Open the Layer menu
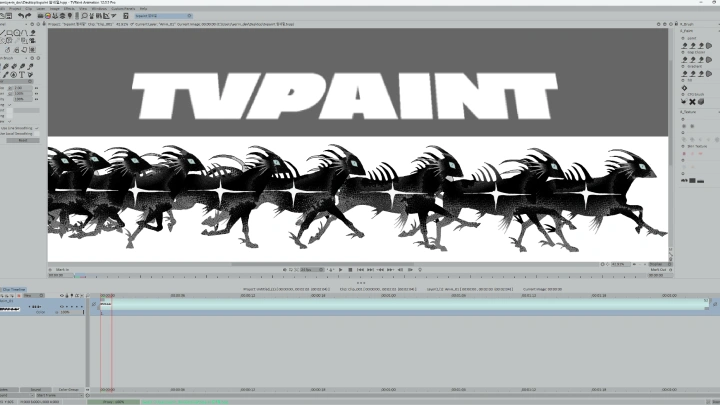Screen dimensions: 720x405 41,8
